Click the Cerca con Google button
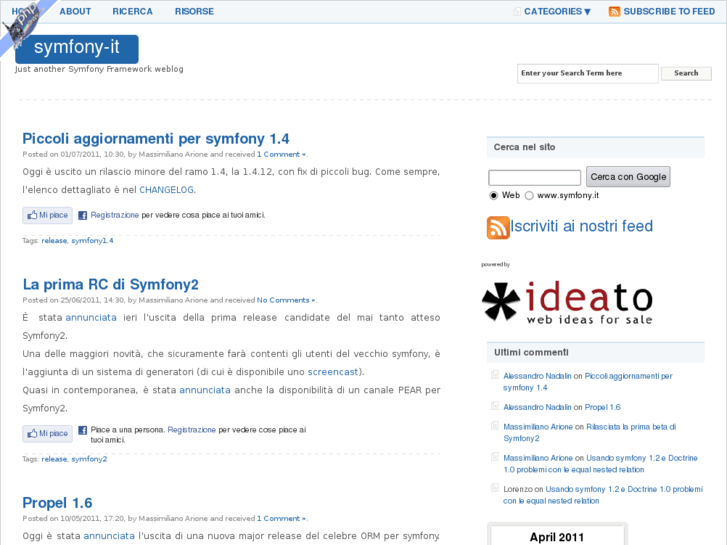 (628, 177)
